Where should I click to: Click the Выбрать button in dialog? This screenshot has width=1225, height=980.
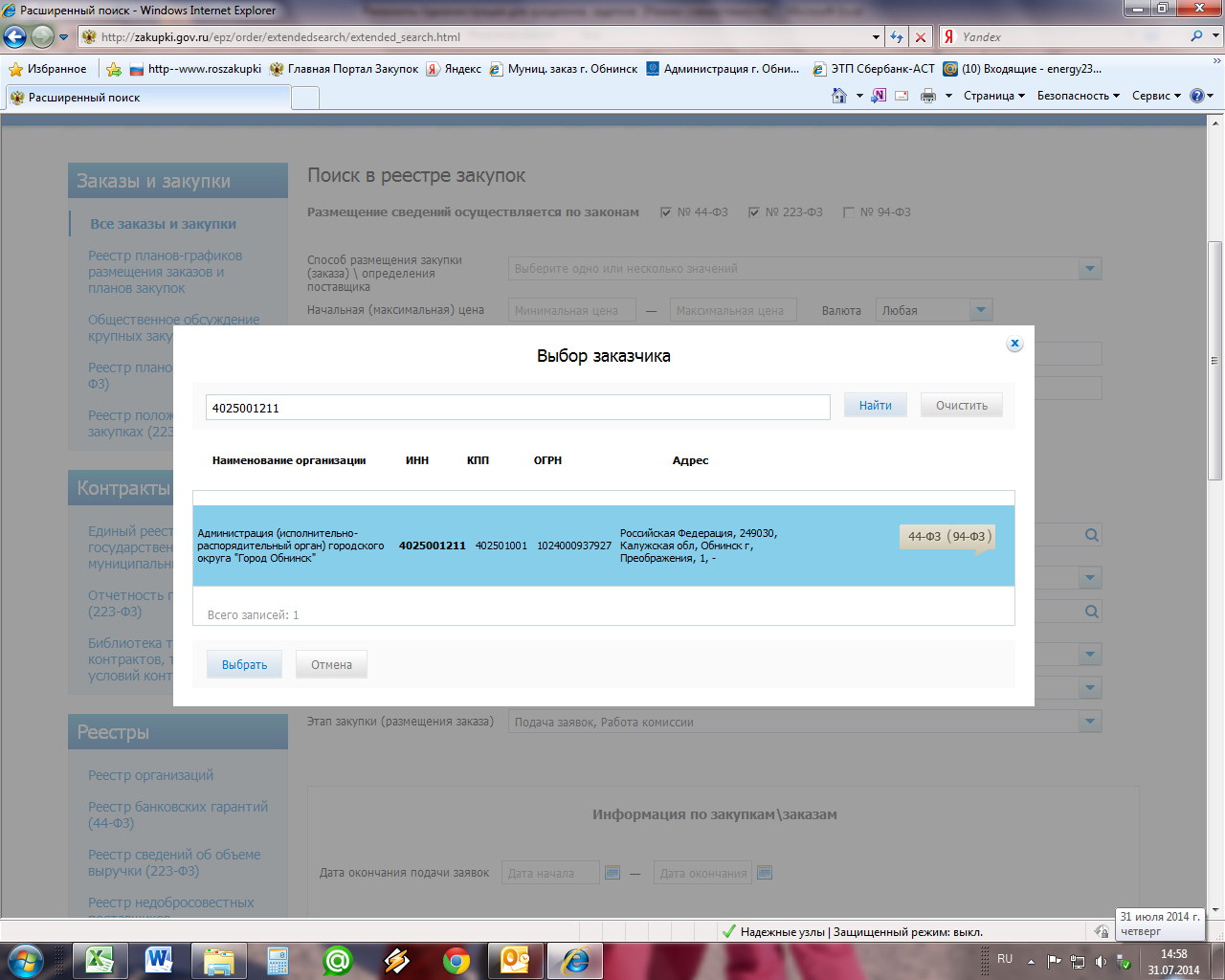point(244,664)
